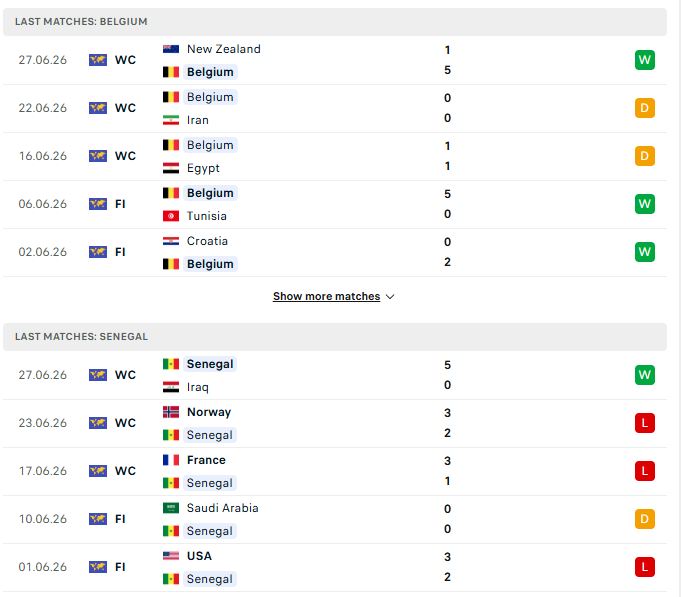Click the red L badge for Norway match
This screenshot has height=597, width=681.
(645, 423)
